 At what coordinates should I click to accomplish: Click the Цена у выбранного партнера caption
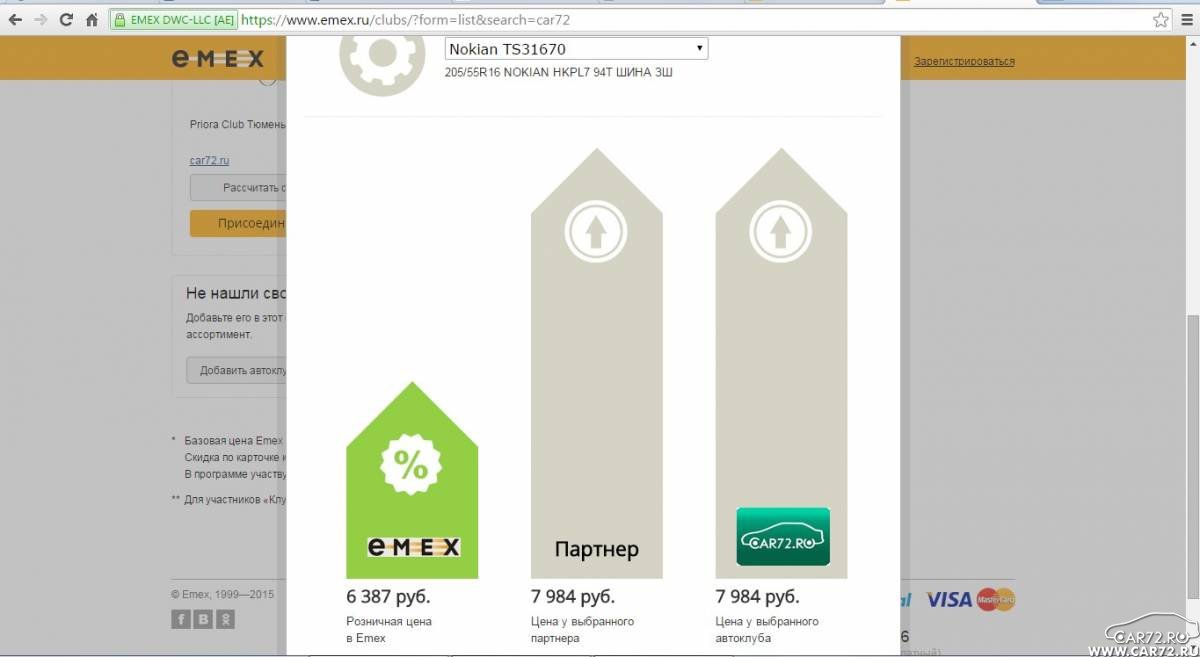[582, 629]
